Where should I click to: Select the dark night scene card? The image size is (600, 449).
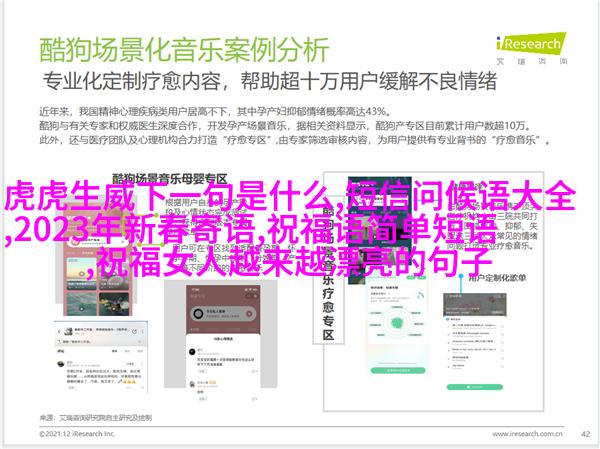(x=114, y=304)
